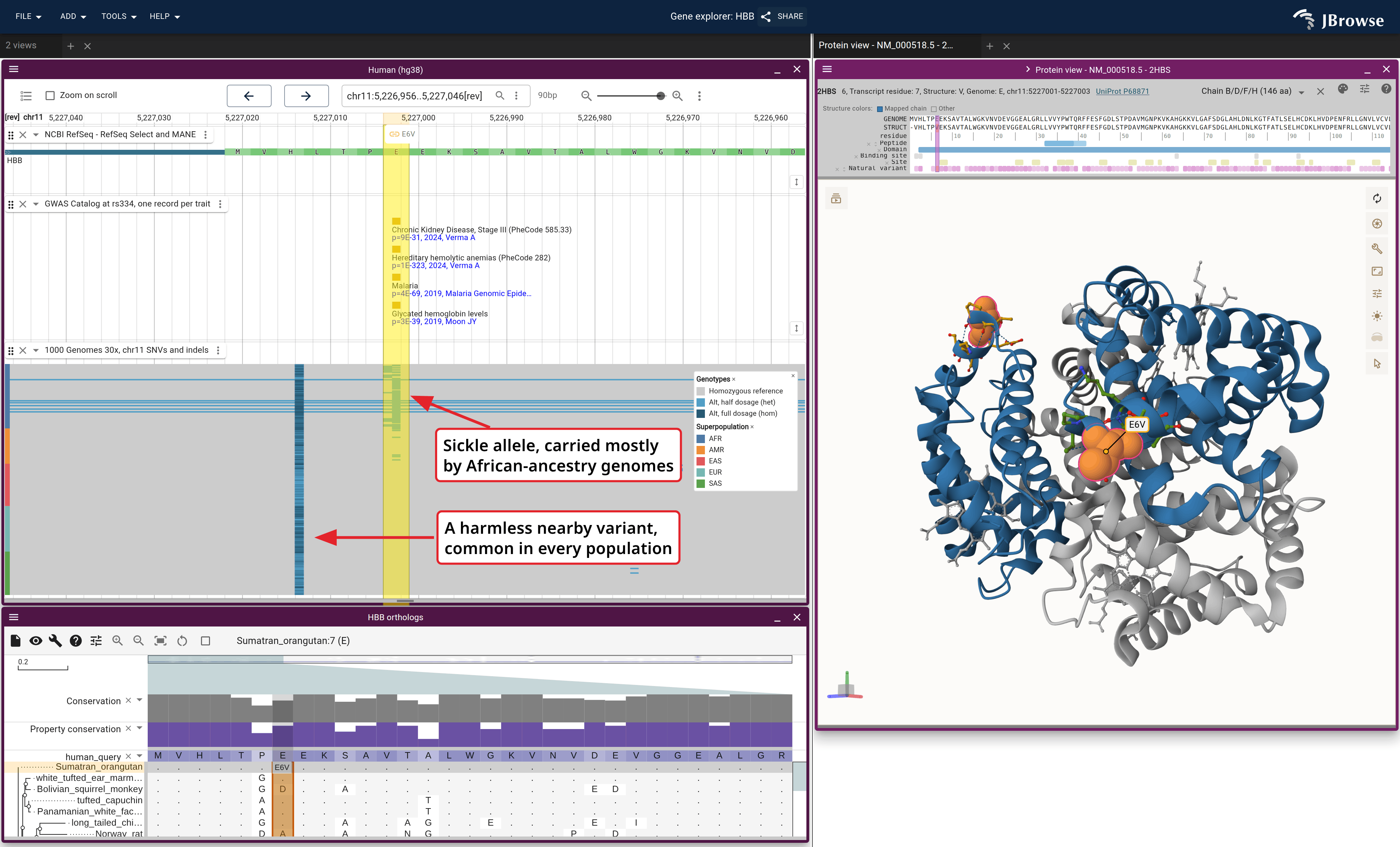Open the file icon in HBB orthologs toolbar

point(15,641)
